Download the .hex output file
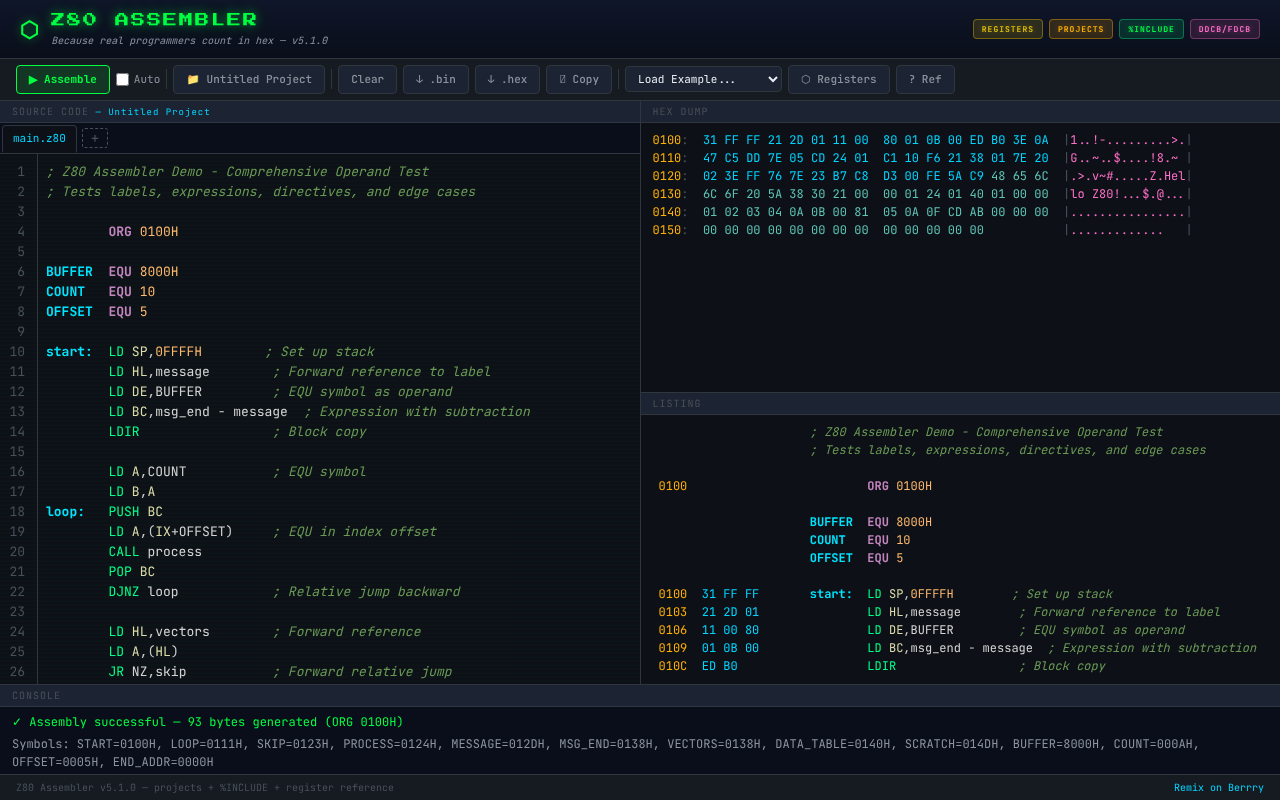This screenshot has width=1280, height=800. coord(507,79)
